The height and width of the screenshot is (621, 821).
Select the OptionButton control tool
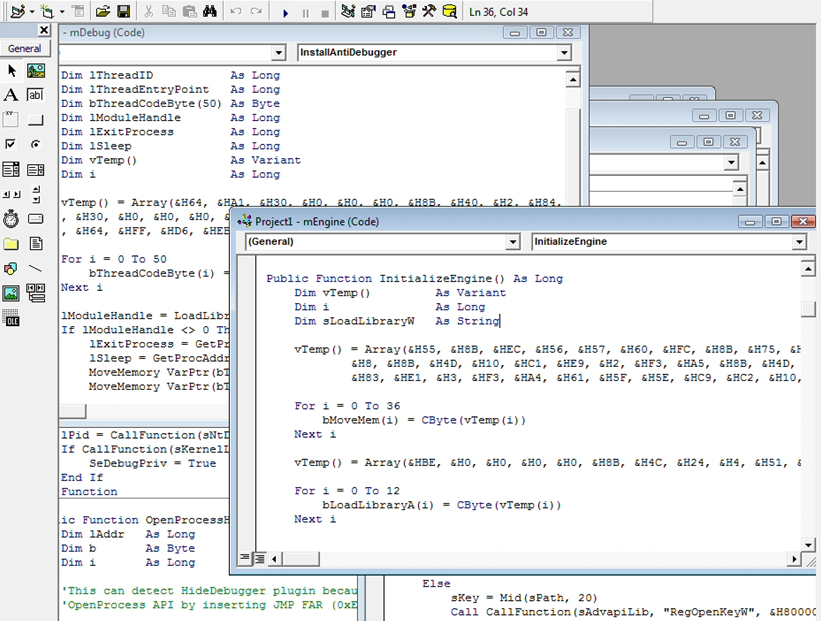click(x=35, y=143)
